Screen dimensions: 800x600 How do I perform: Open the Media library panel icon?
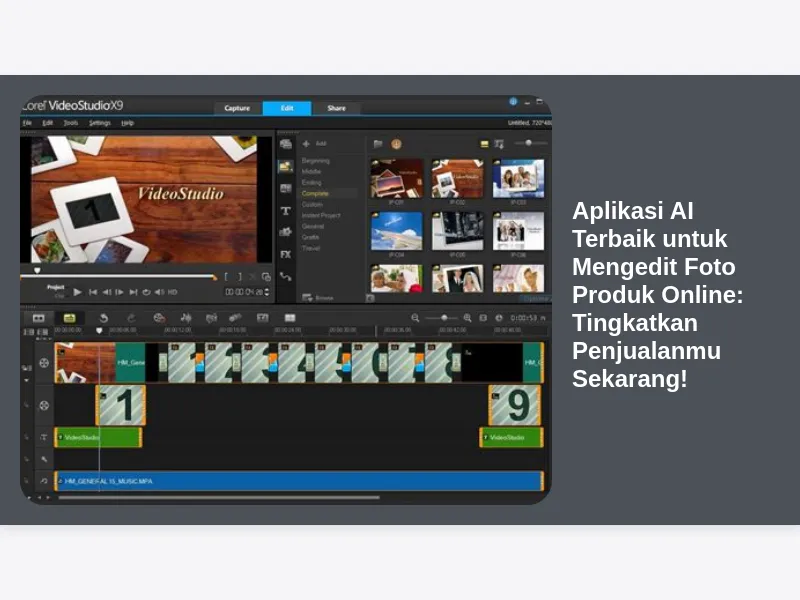[286, 144]
